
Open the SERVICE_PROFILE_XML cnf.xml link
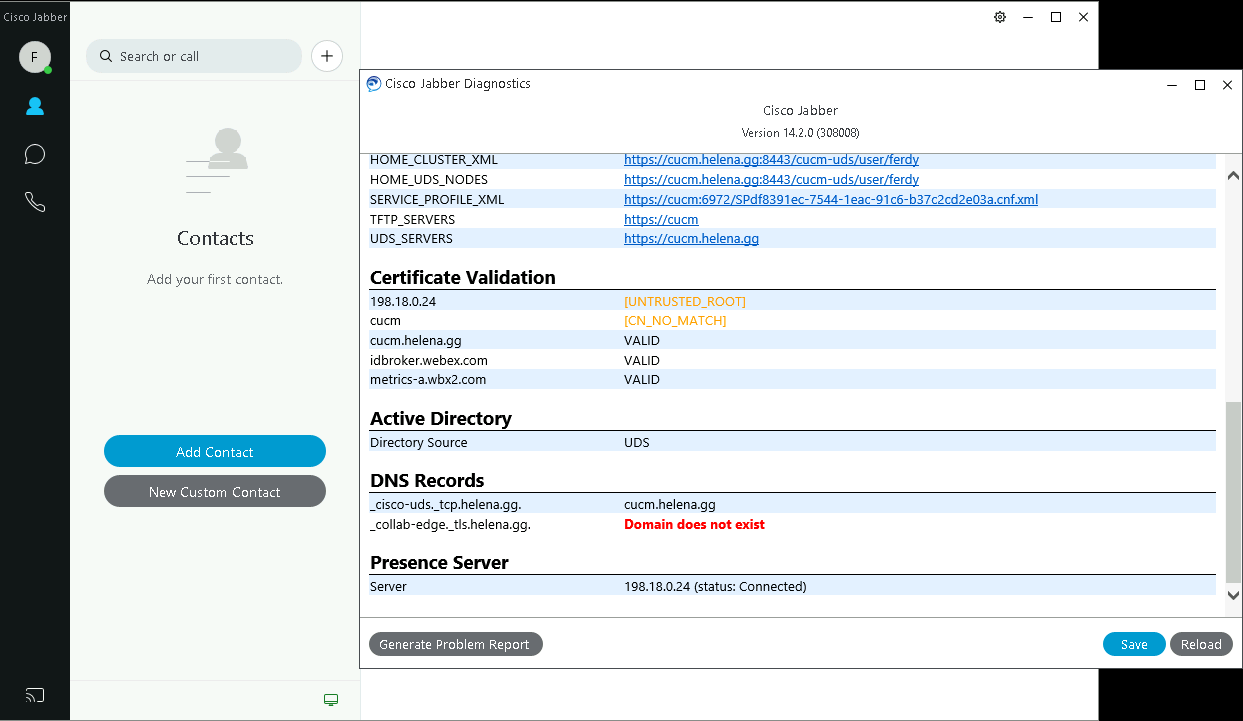tap(830, 200)
